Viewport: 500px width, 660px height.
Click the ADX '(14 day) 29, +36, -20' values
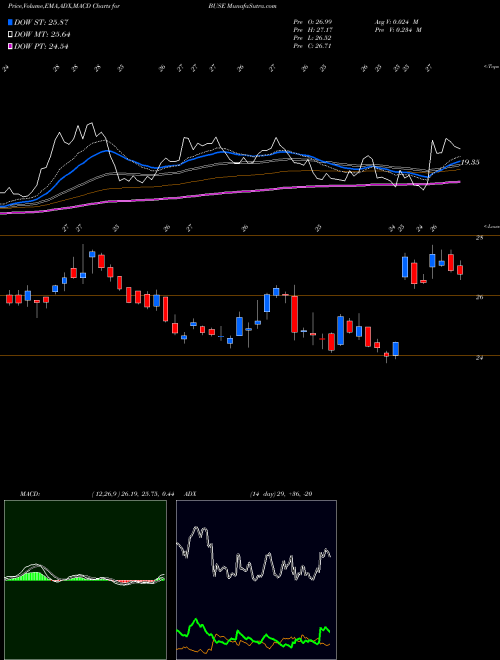pos(280,494)
